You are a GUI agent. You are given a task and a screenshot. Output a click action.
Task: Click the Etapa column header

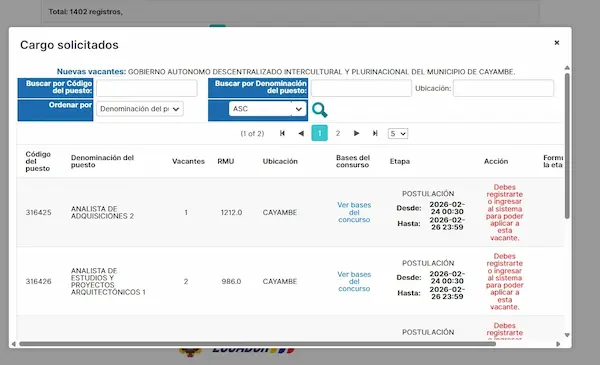(400, 161)
